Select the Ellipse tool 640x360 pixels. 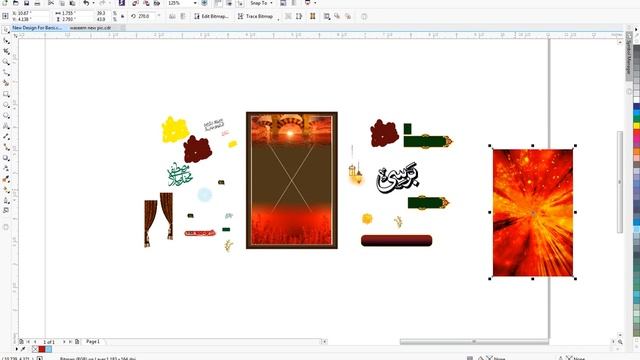pyautogui.click(x=6, y=105)
